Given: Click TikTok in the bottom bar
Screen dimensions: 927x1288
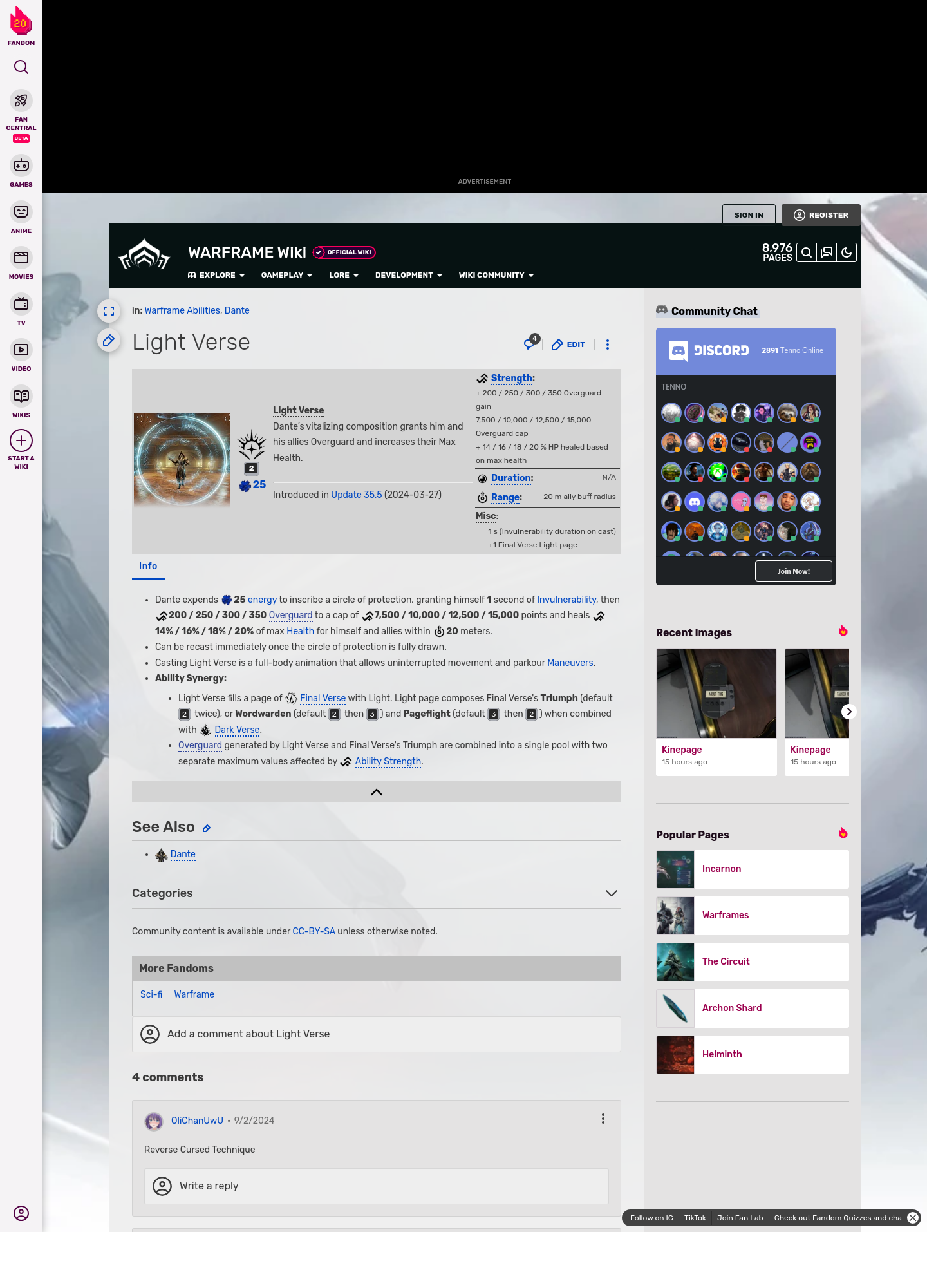Looking at the screenshot, I should coord(695,1218).
